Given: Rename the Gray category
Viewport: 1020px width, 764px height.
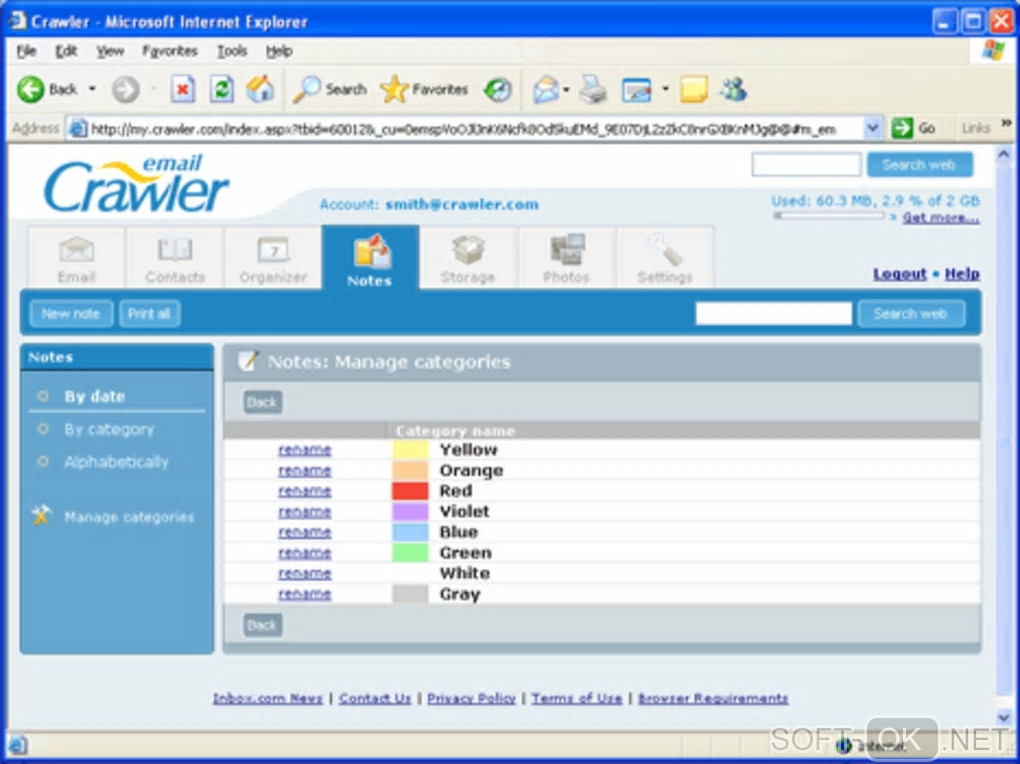Looking at the screenshot, I should (x=304, y=594).
